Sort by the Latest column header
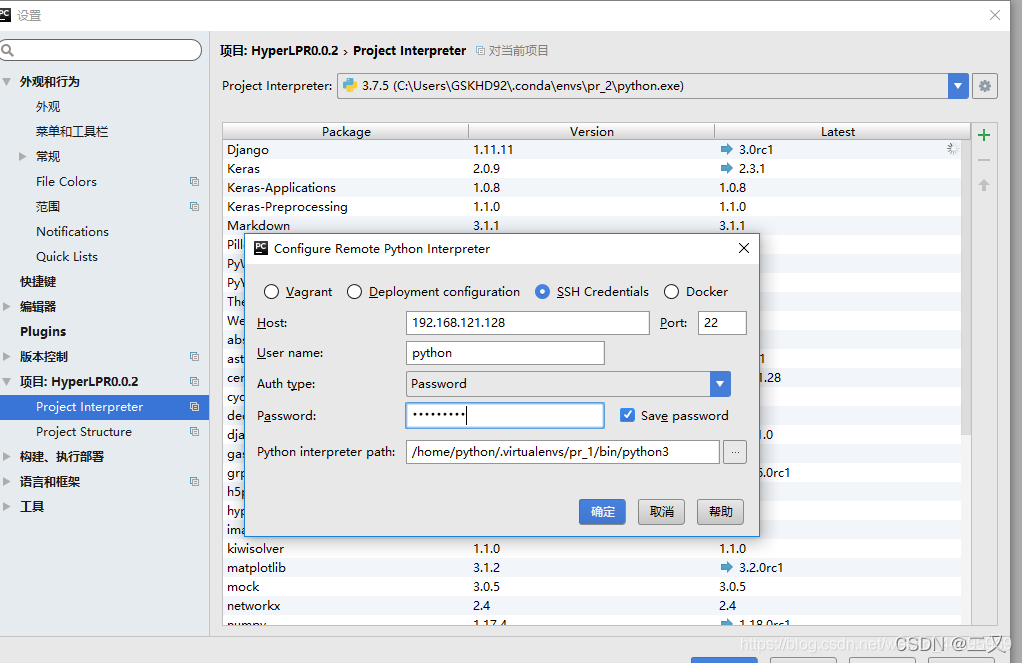Image resolution: width=1022 pixels, height=663 pixels. pyautogui.click(x=838, y=131)
